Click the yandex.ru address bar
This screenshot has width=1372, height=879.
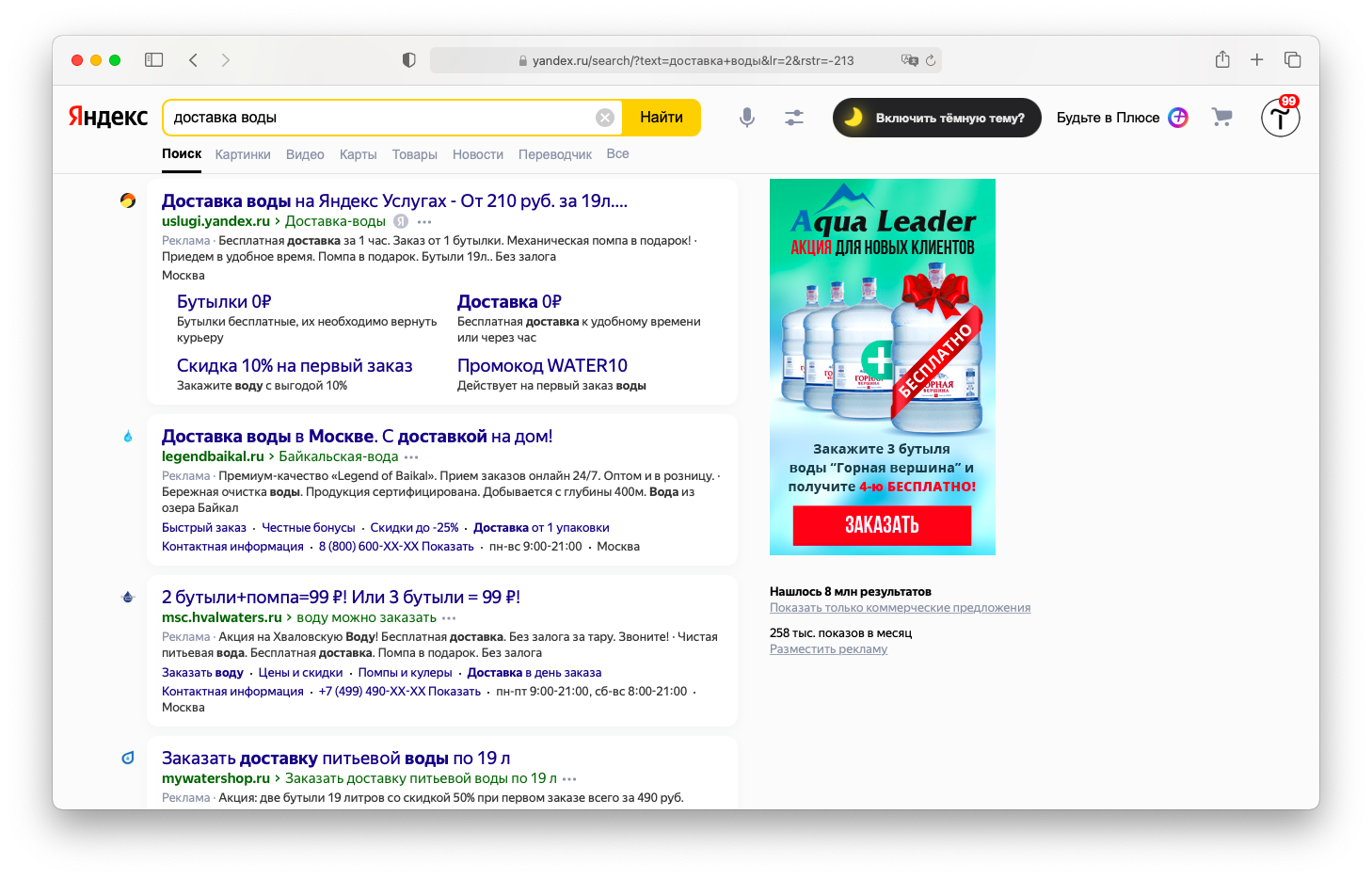[x=686, y=60]
